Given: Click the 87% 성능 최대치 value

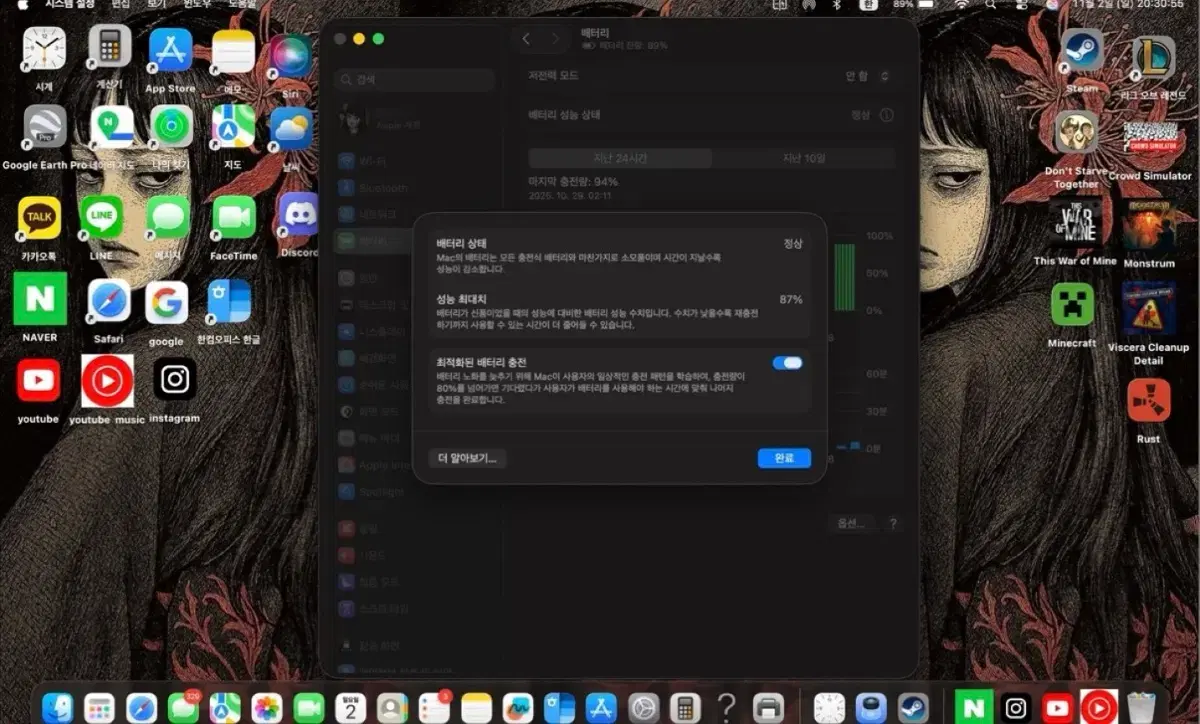Looking at the screenshot, I should pos(790,299).
